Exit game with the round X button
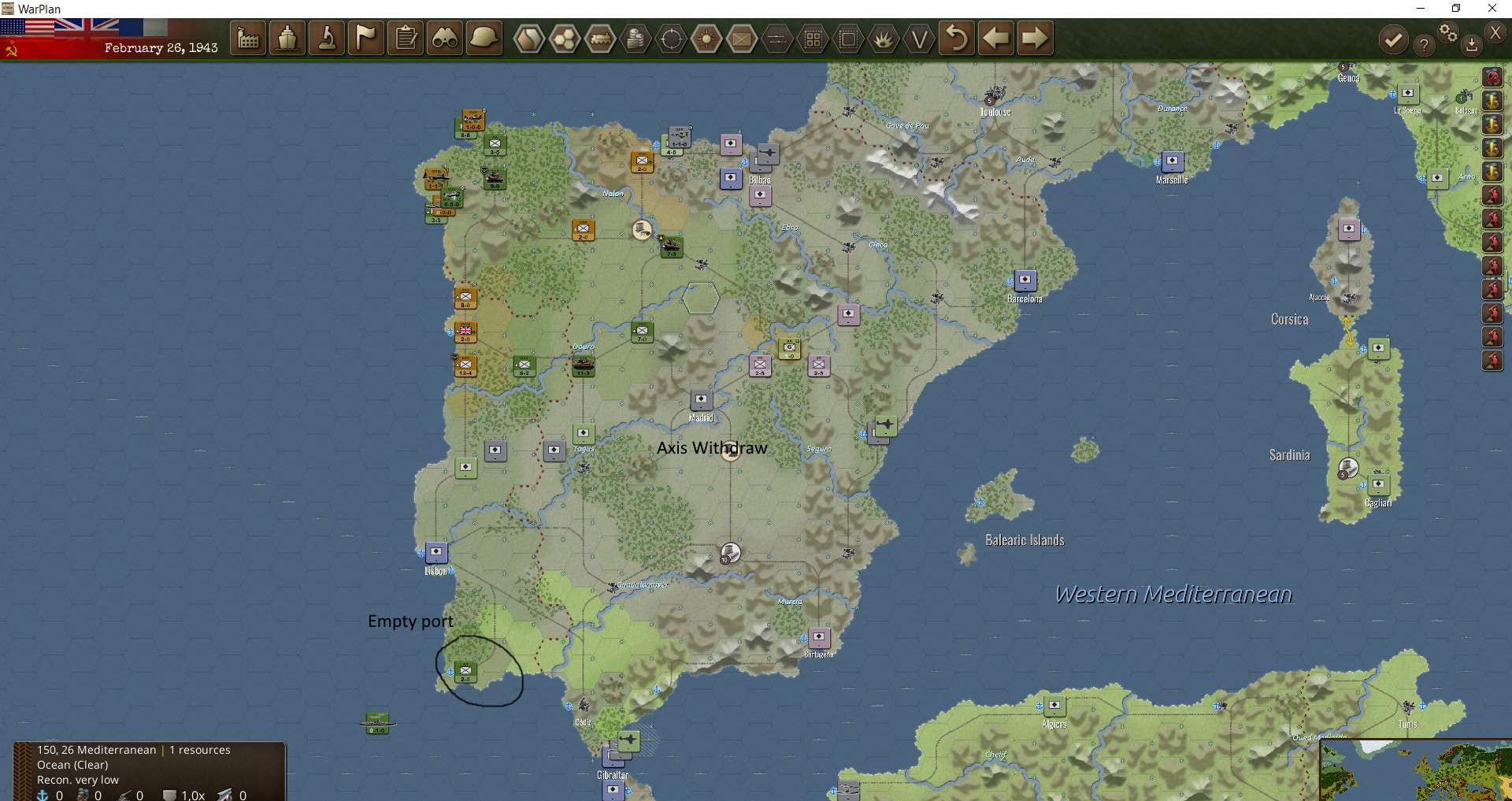Image resolution: width=1512 pixels, height=801 pixels. click(x=1495, y=32)
